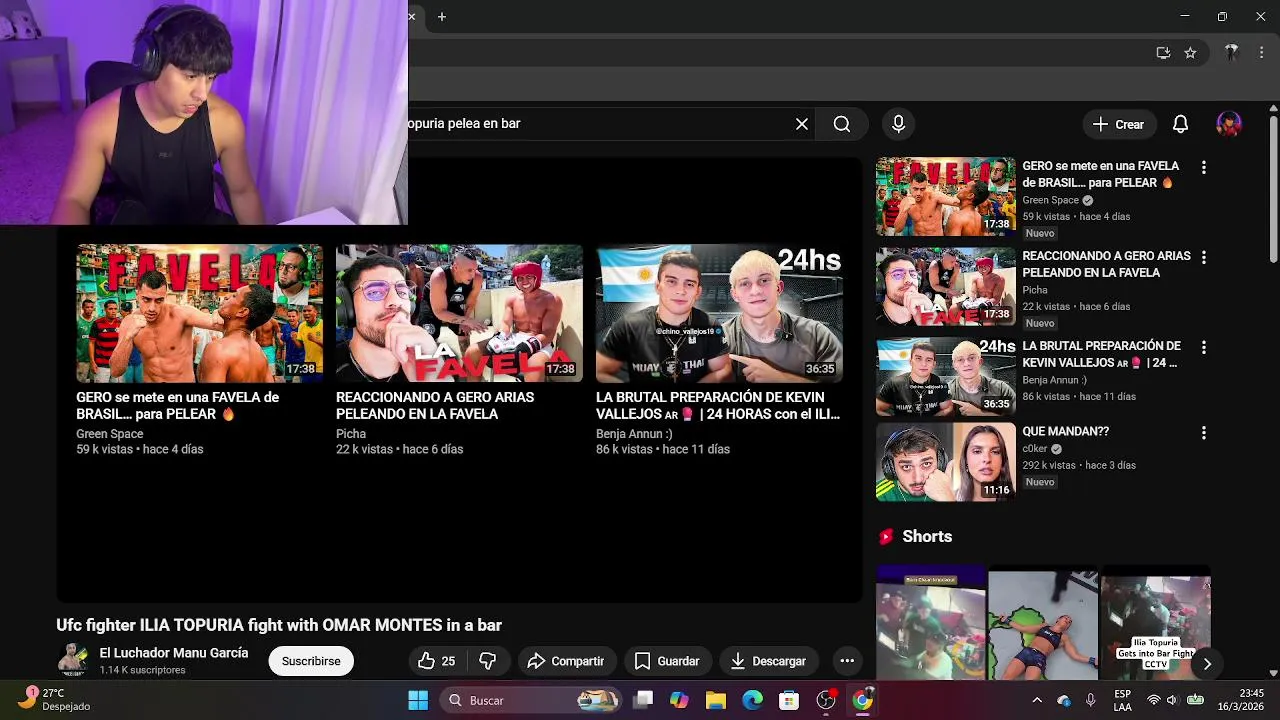1280x720 pixels.
Task: Open Wi-Fi network tray icon
Action: (x=1154, y=700)
